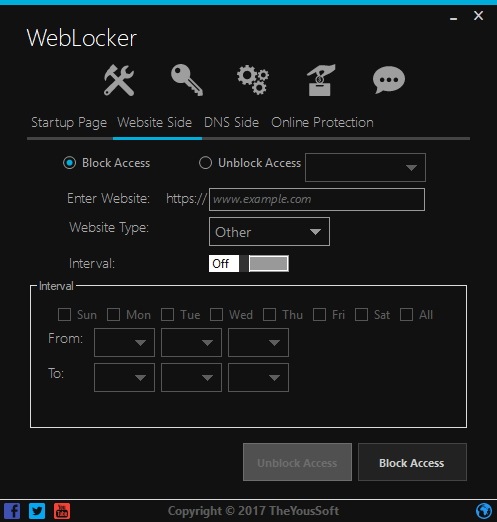Open the first From time dropdown
The image size is (497, 522).
pos(124,342)
